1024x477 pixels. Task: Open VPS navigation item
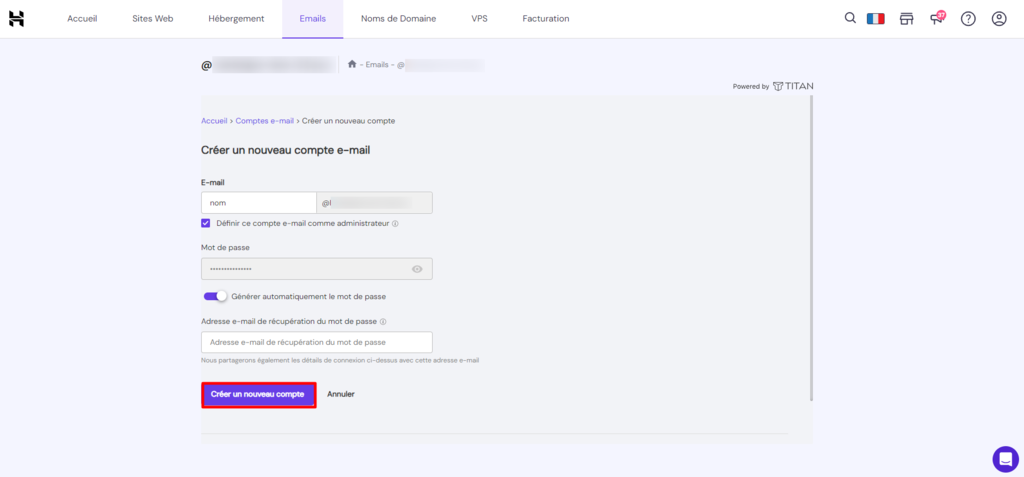click(479, 19)
